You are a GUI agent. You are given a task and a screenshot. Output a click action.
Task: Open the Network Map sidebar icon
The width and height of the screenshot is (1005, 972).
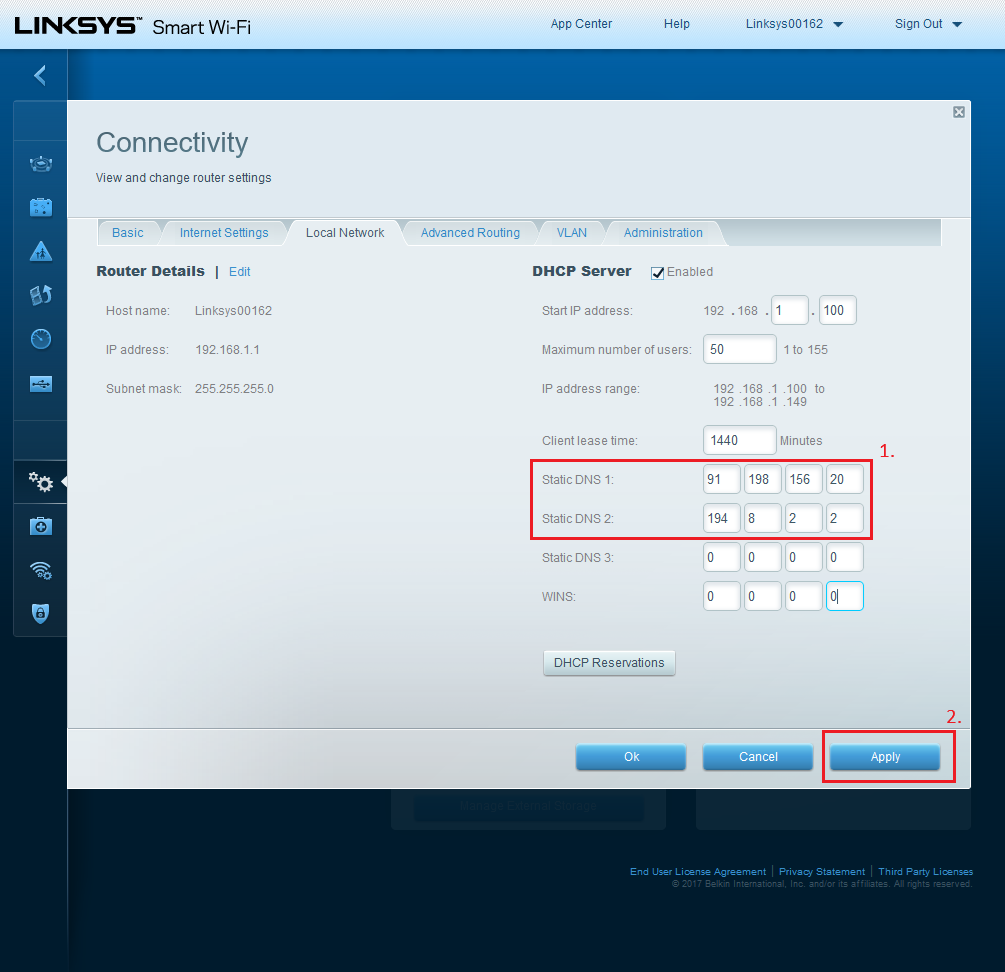point(40,164)
